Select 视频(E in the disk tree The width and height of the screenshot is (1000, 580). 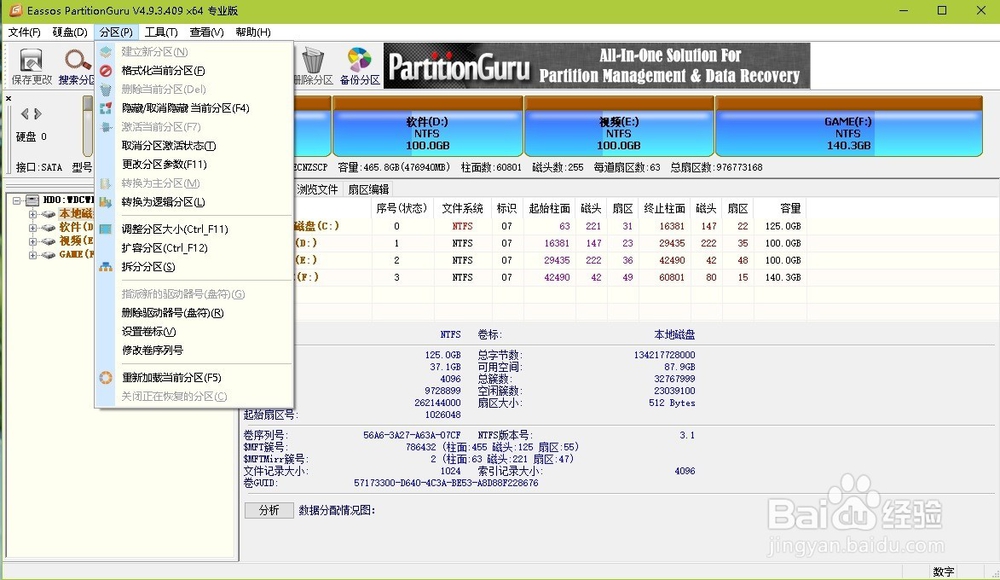(x=76, y=241)
